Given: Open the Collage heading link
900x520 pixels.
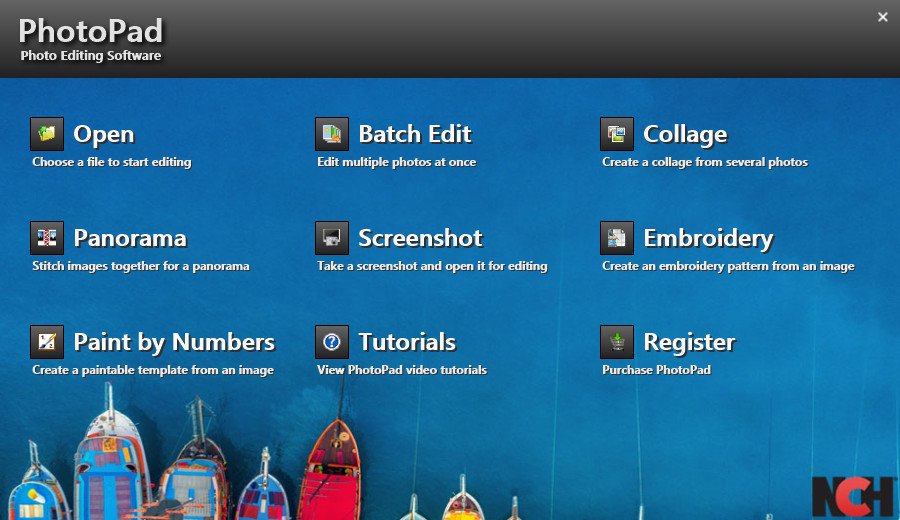Looking at the screenshot, I should pos(685,134).
